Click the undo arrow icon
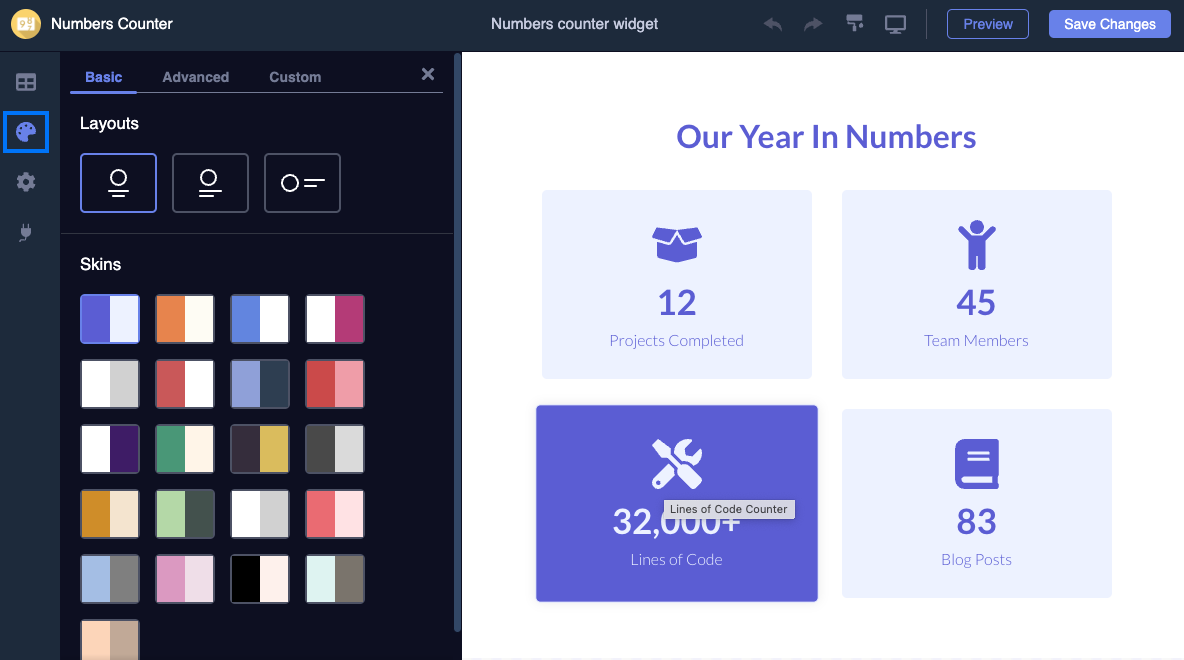The height and width of the screenshot is (660, 1184). (x=772, y=24)
